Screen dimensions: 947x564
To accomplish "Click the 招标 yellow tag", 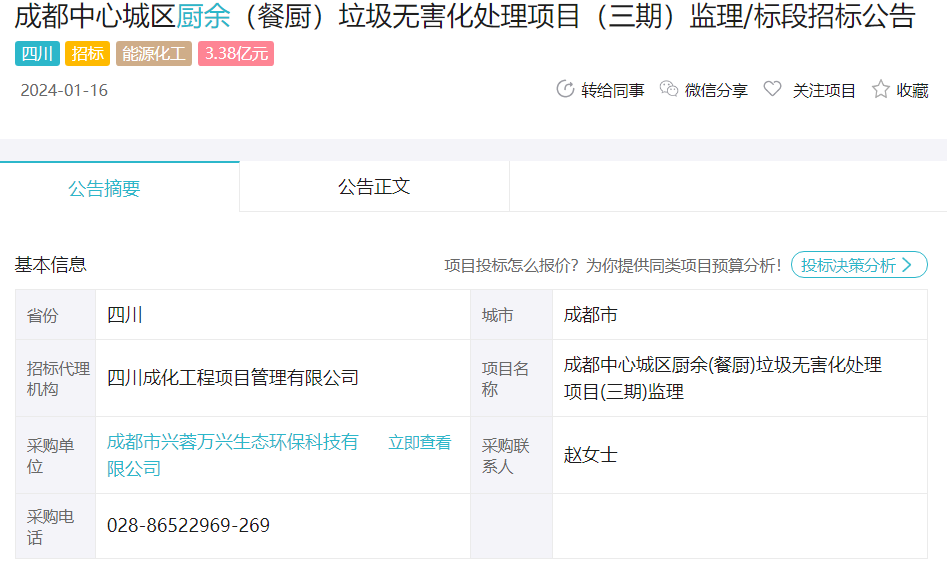I will [x=88, y=54].
